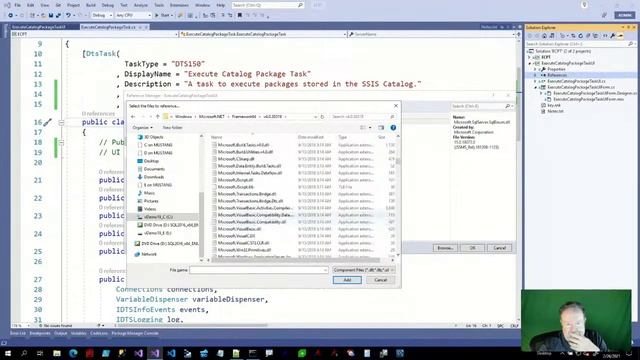
Task: Select Pictures in the file dialog sidebar
Action: tap(150, 201)
